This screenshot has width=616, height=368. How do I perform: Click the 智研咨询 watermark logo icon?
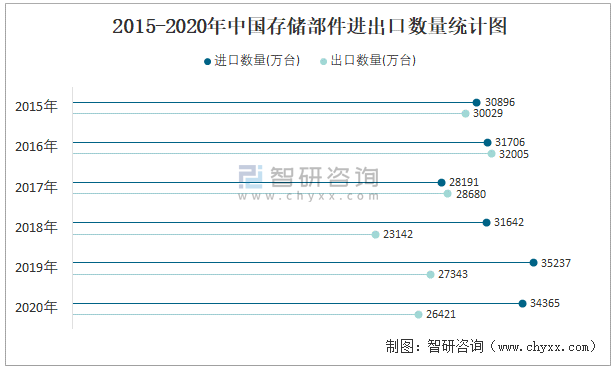(x=251, y=177)
